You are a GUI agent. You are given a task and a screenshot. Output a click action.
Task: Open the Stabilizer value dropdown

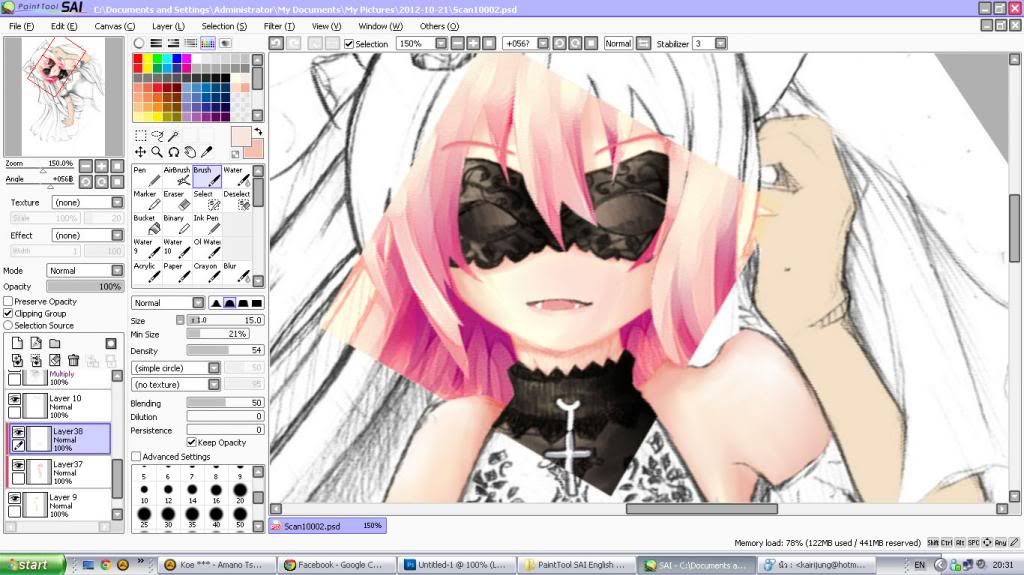(x=720, y=44)
